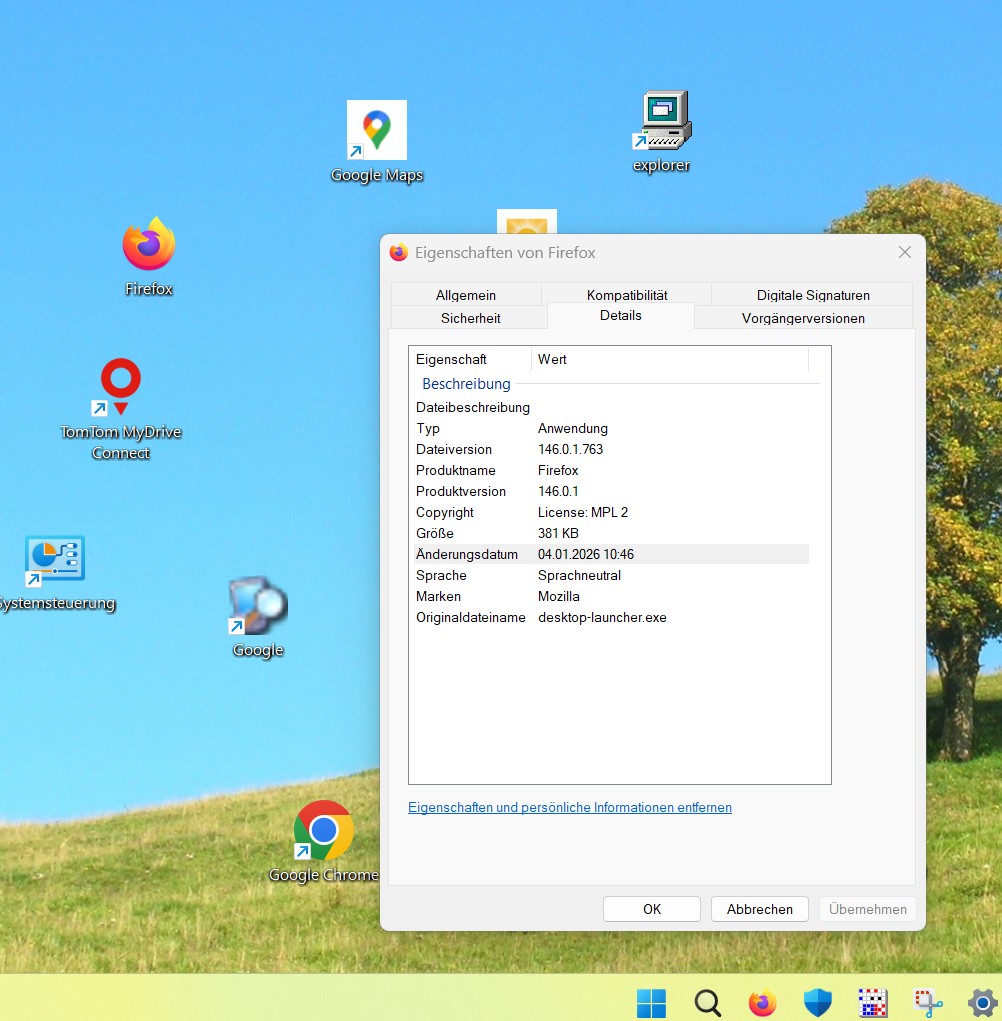
Task: Select the Änderungsdatum row in details list
Action: click(x=608, y=554)
